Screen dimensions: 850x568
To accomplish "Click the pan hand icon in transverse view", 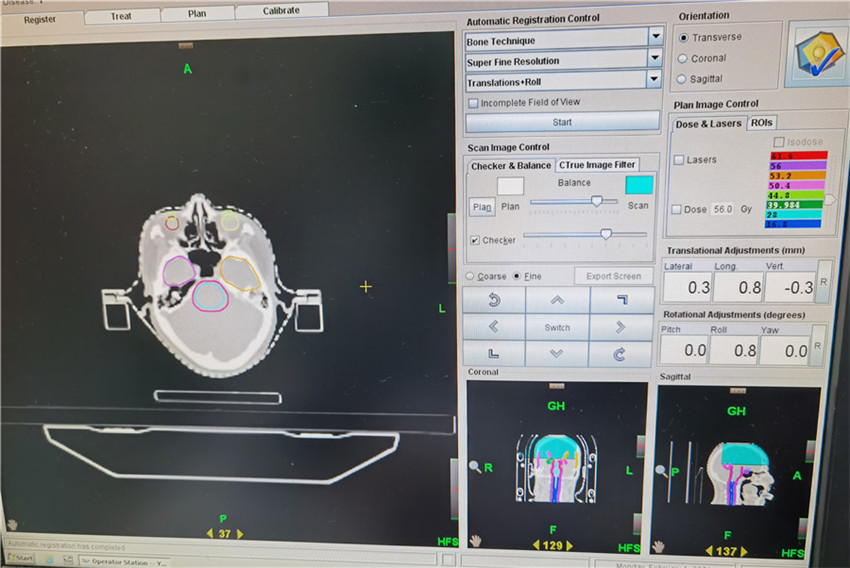I will 12,525.
